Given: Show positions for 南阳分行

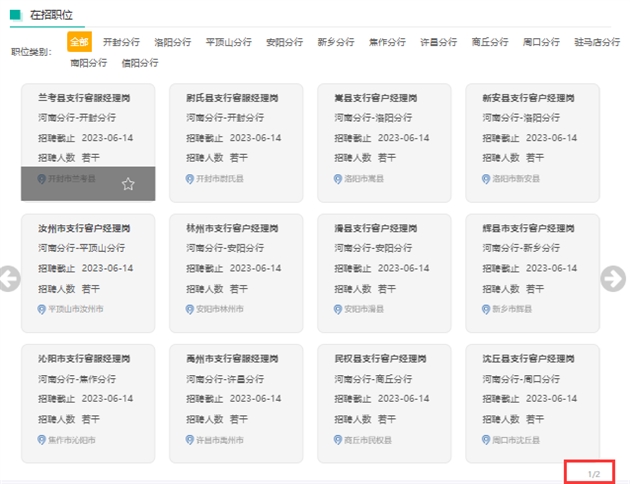Looking at the screenshot, I should pos(88,62).
